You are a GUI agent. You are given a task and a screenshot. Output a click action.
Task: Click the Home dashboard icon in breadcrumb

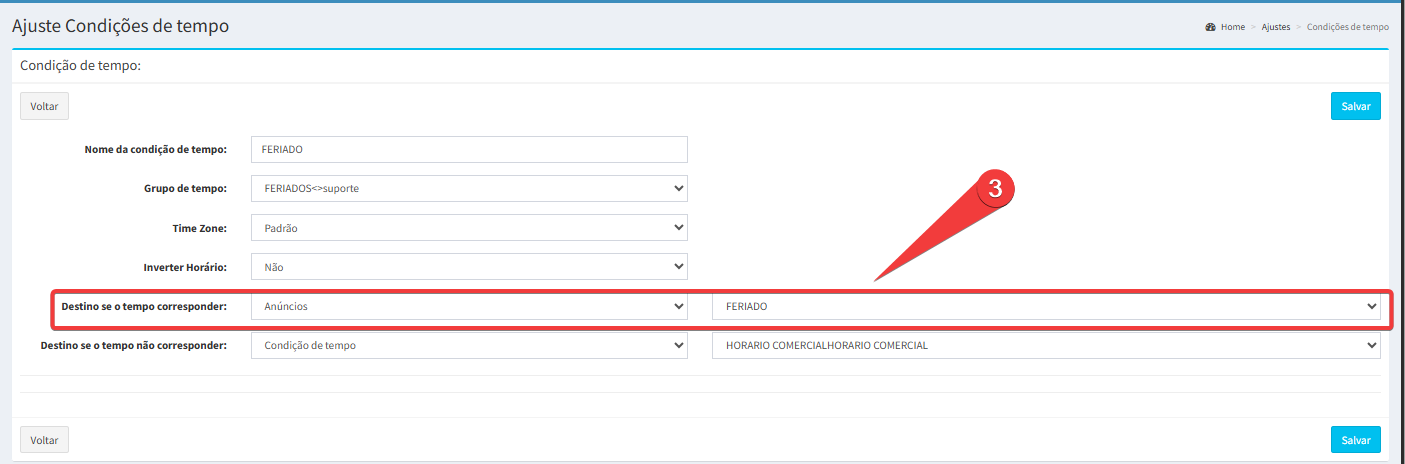pyautogui.click(x=1210, y=27)
